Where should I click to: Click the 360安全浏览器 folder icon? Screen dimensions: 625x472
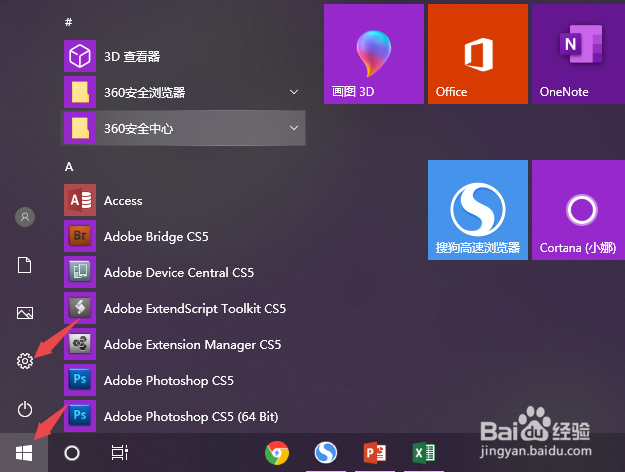click(x=80, y=92)
